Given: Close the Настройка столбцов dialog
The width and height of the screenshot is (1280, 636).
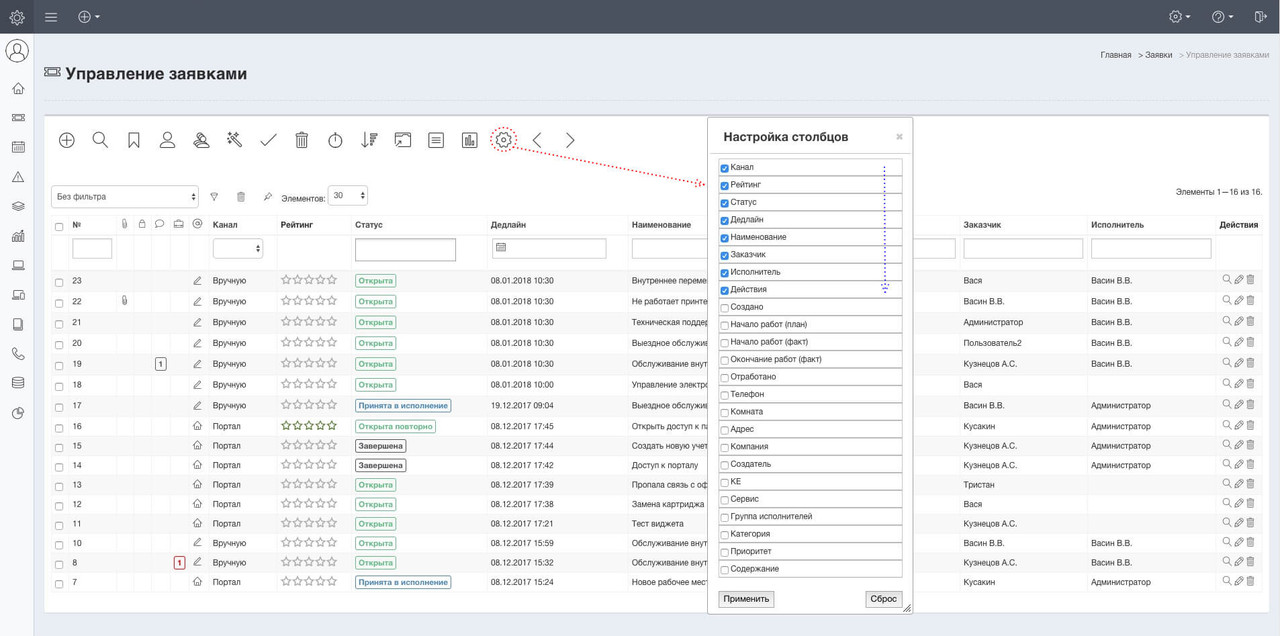Looking at the screenshot, I should [899, 137].
